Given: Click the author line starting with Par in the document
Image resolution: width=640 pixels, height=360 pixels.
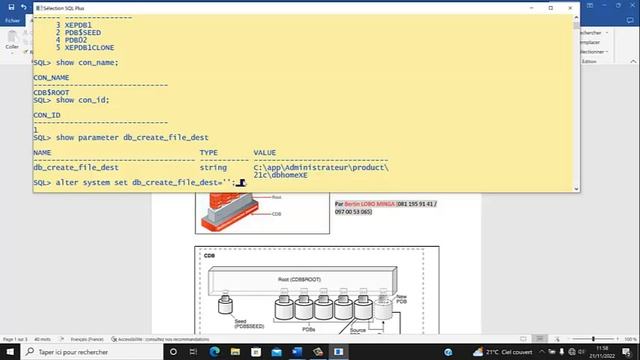Looking at the screenshot, I should pos(386,207).
